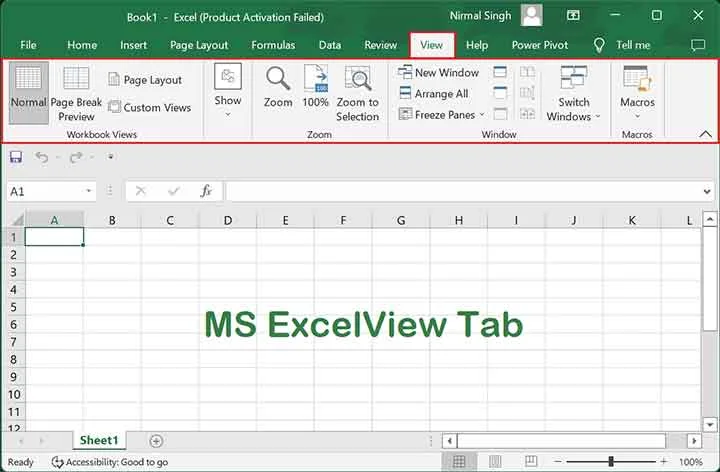720x472 pixels.
Task: Zoom out with minus button
Action: [x=557, y=461]
